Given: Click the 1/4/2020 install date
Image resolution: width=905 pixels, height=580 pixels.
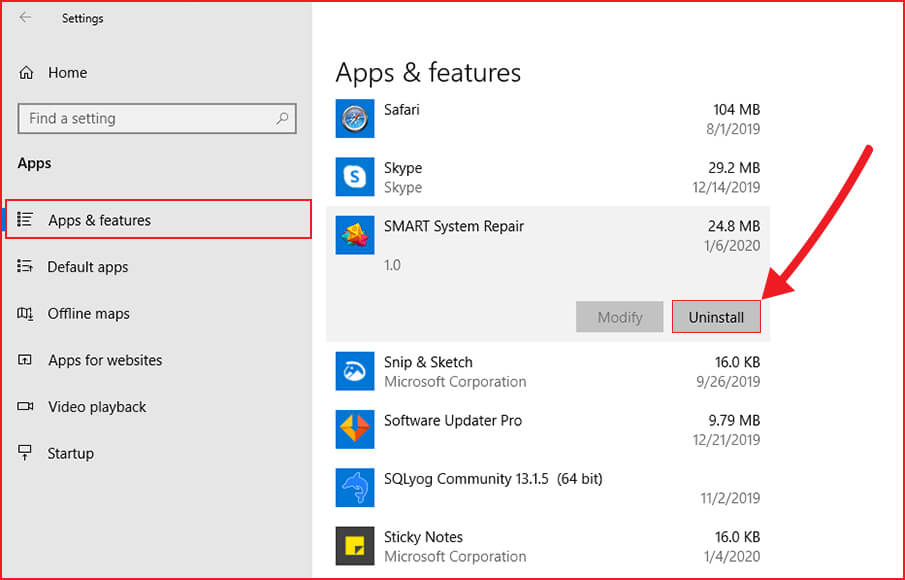Looking at the screenshot, I should (732, 557).
